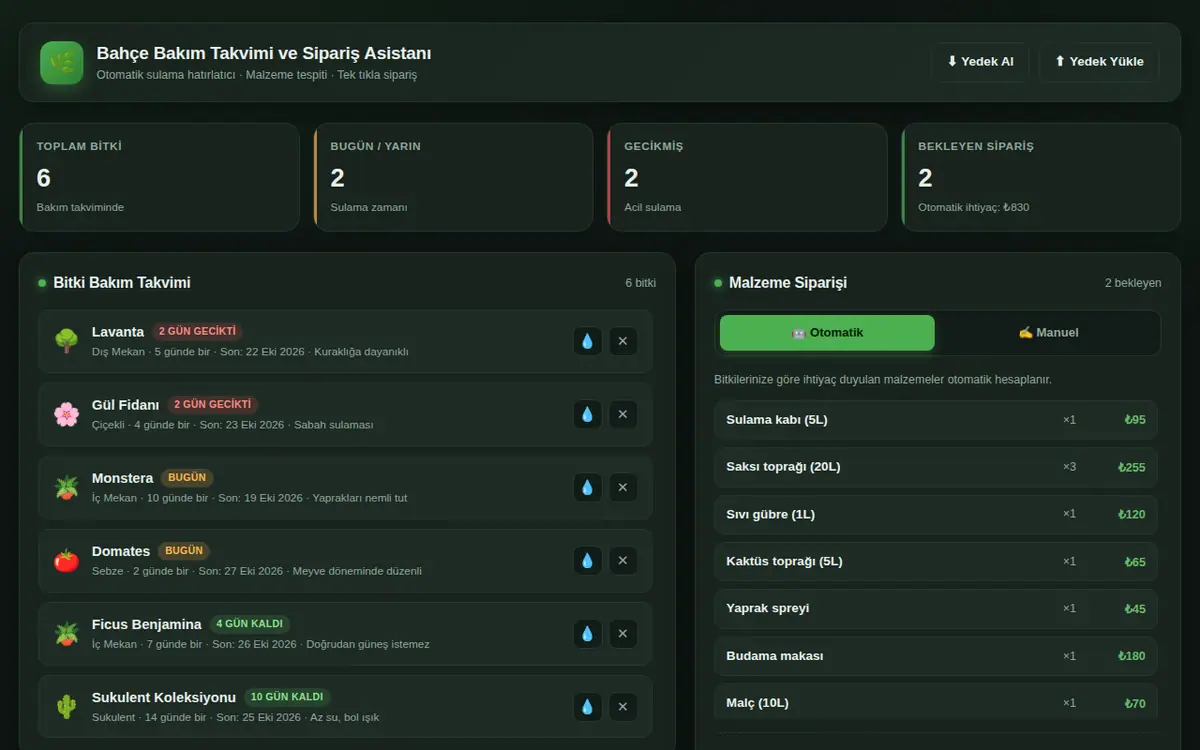Remove Lavanta using its X icon
This screenshot has width=1200, height=750.
tap(623, 341)
